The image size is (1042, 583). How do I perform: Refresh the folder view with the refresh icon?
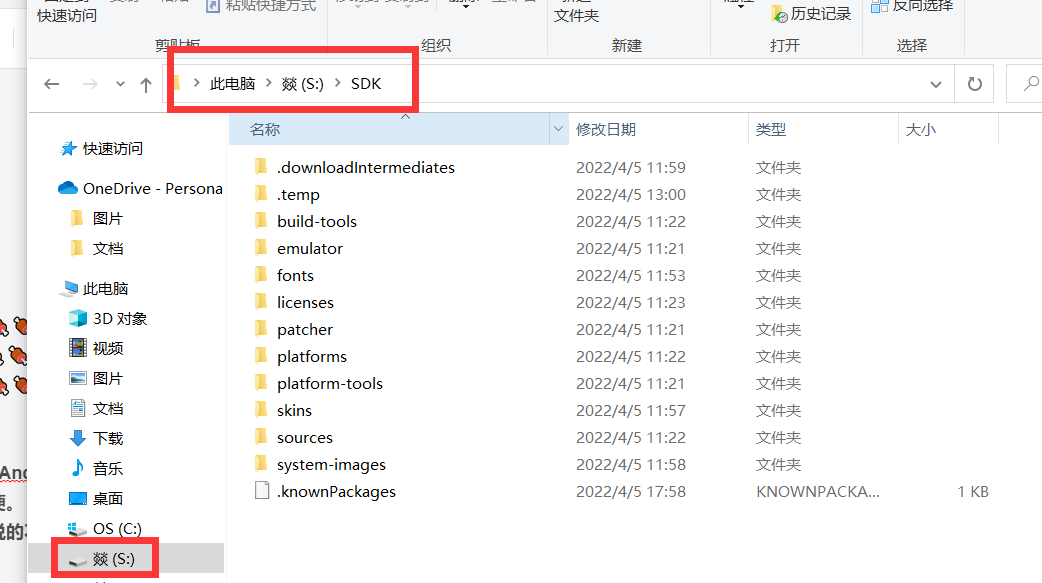974,84
